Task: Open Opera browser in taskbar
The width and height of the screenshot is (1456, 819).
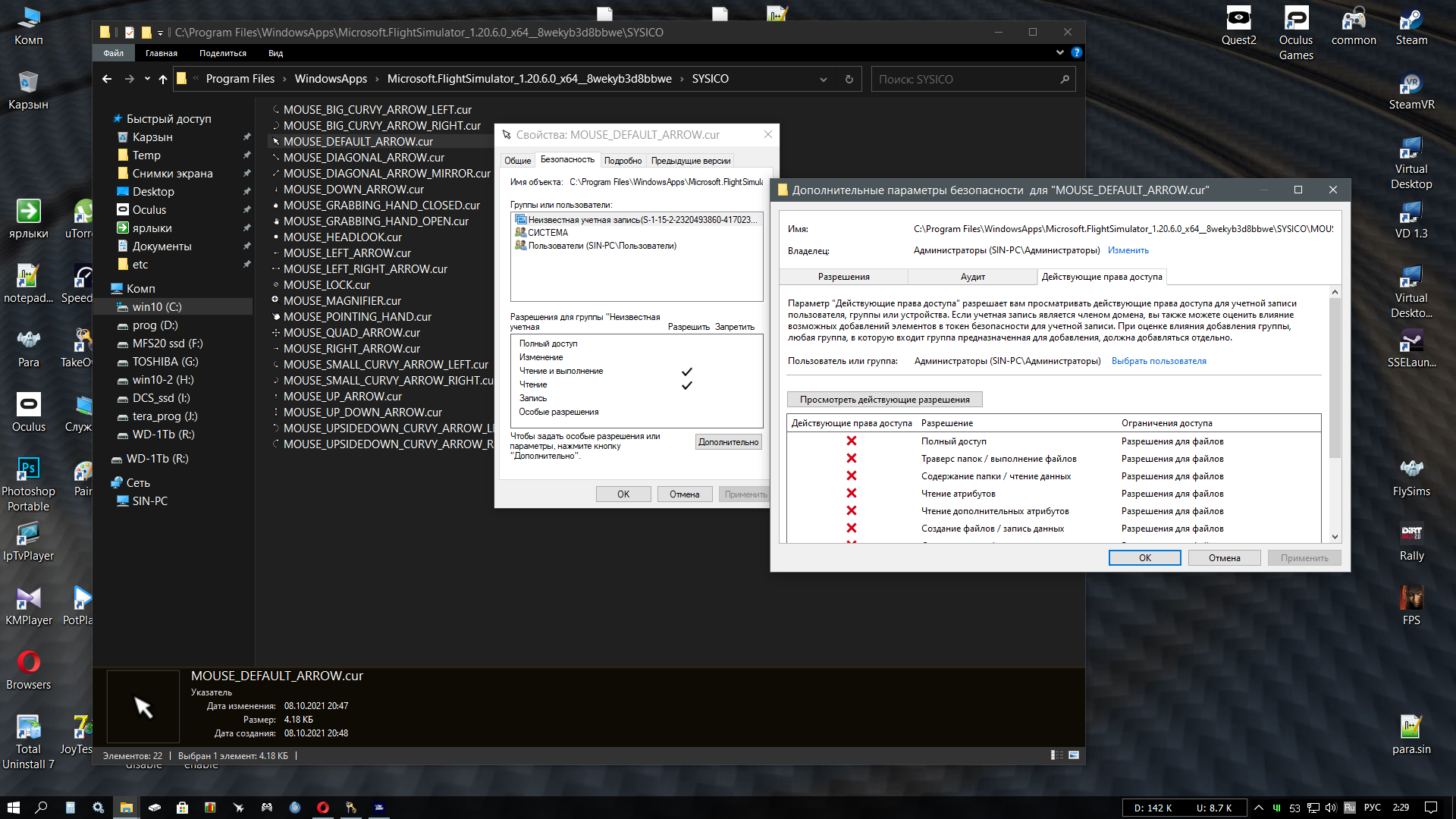Action: 323,808
